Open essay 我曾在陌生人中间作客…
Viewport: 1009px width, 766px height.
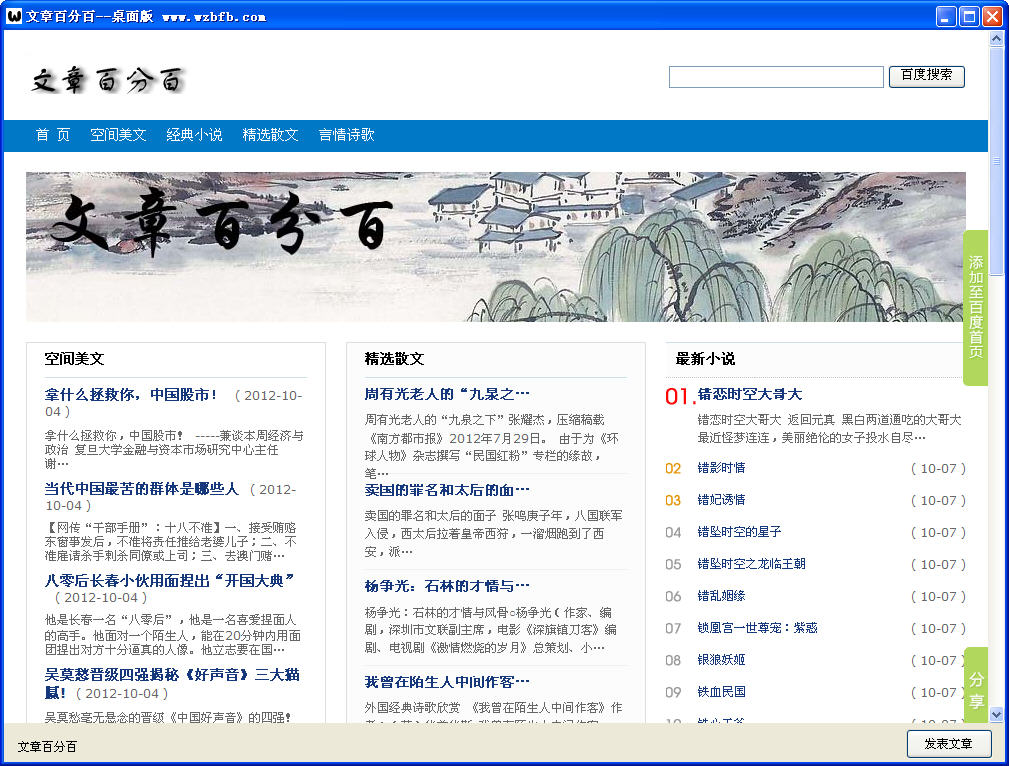[447, 682]
